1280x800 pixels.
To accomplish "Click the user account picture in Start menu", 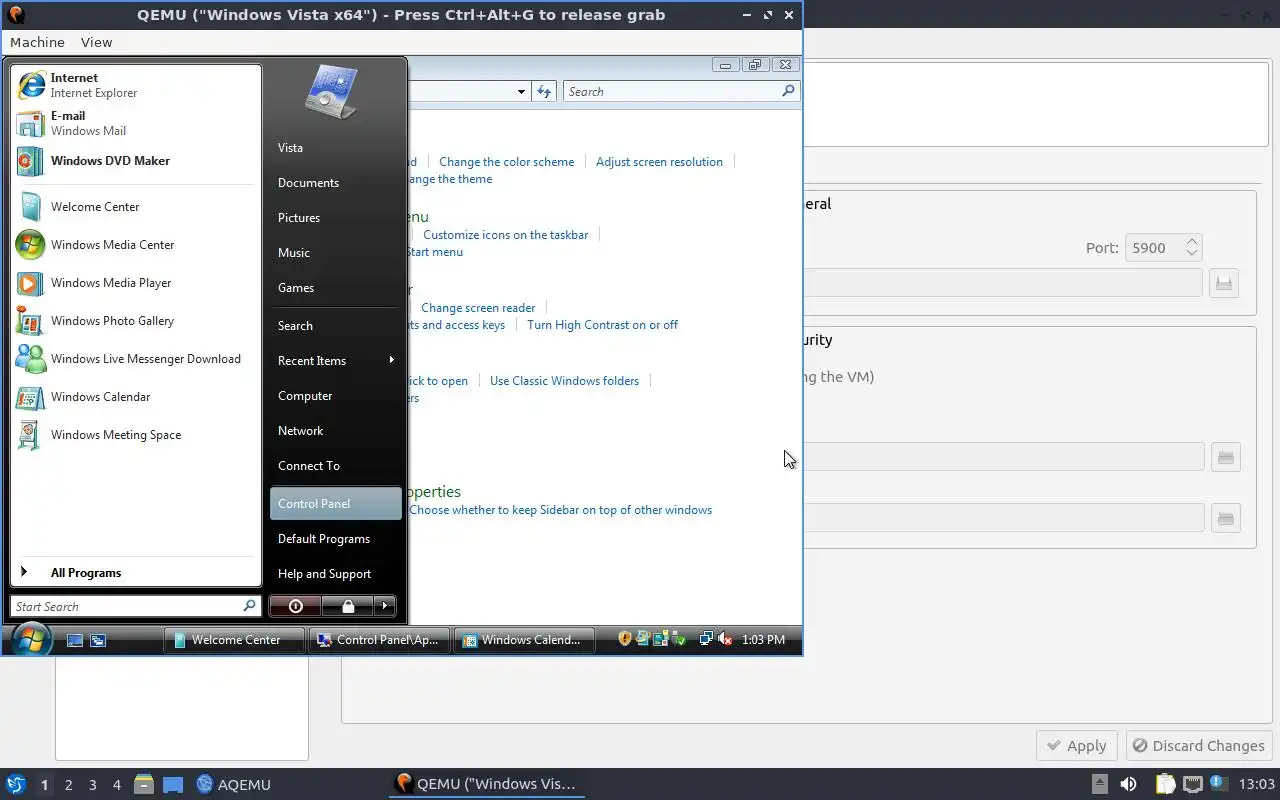I will pos(331,92).
